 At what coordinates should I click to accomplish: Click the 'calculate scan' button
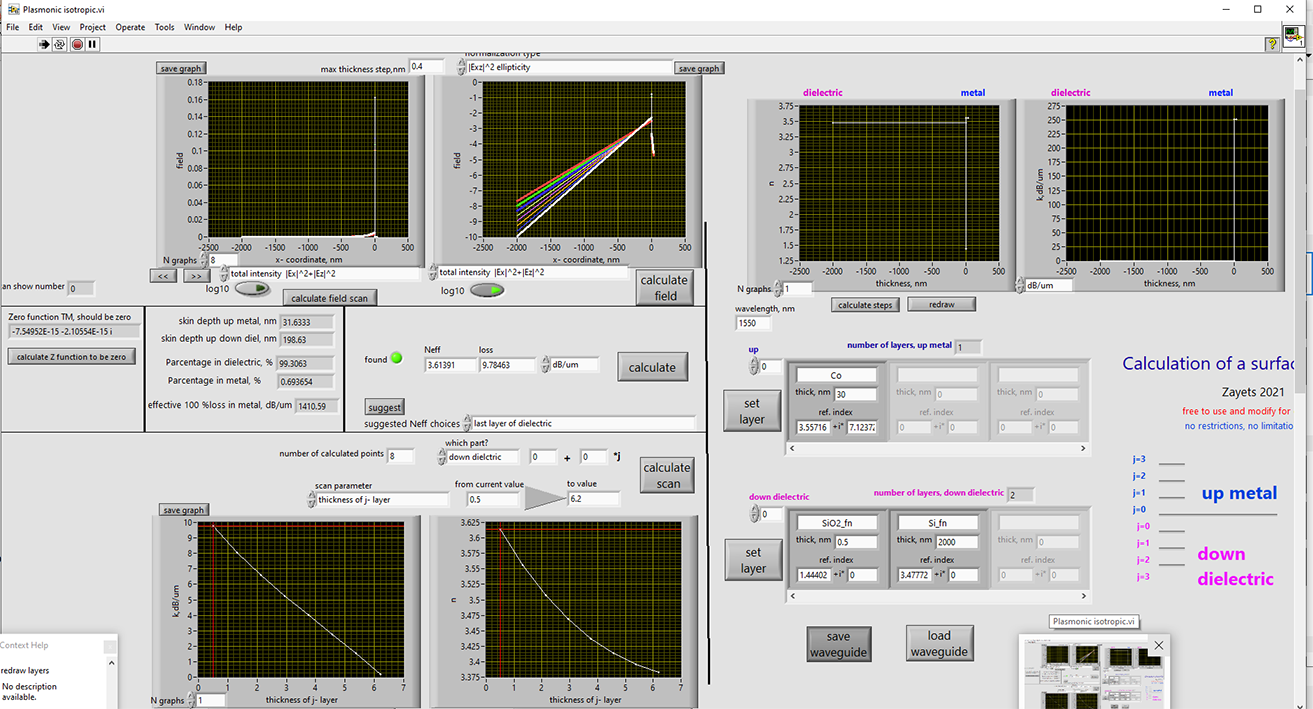tap(666, 475)
